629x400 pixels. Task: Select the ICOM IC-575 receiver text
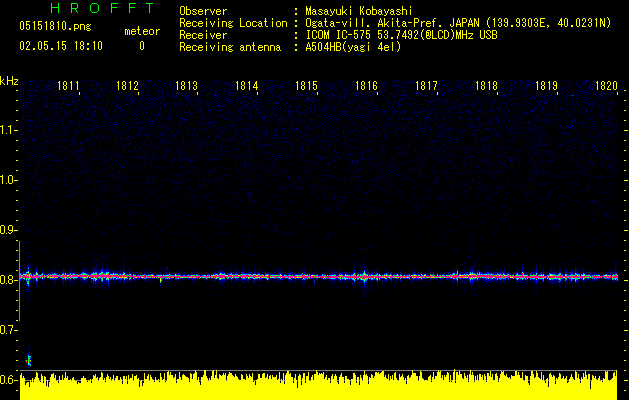(401, 35)
